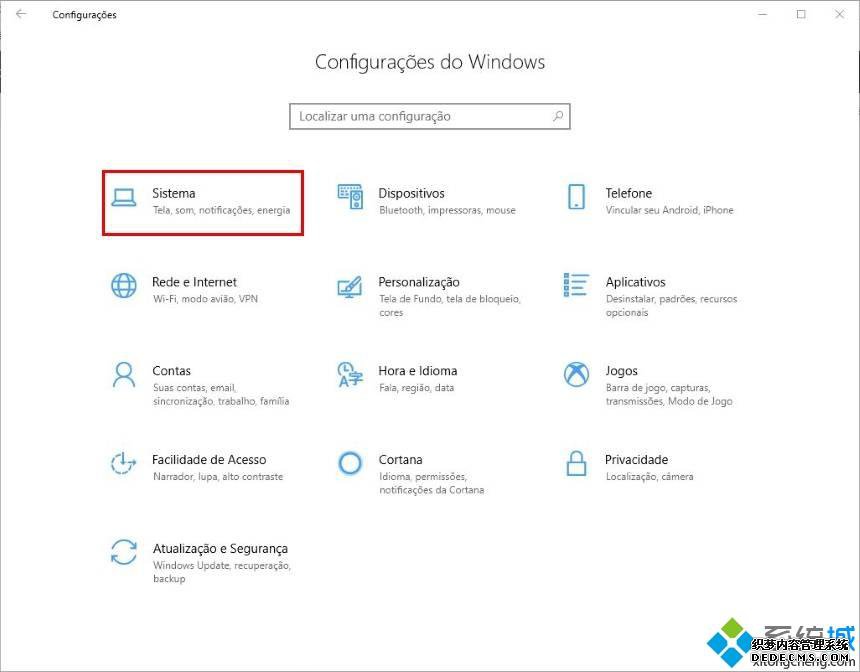This screenshot has height=672, width=860.
Task: Click the Personalização paintbrush icon
Action: (x=350, y=286)
